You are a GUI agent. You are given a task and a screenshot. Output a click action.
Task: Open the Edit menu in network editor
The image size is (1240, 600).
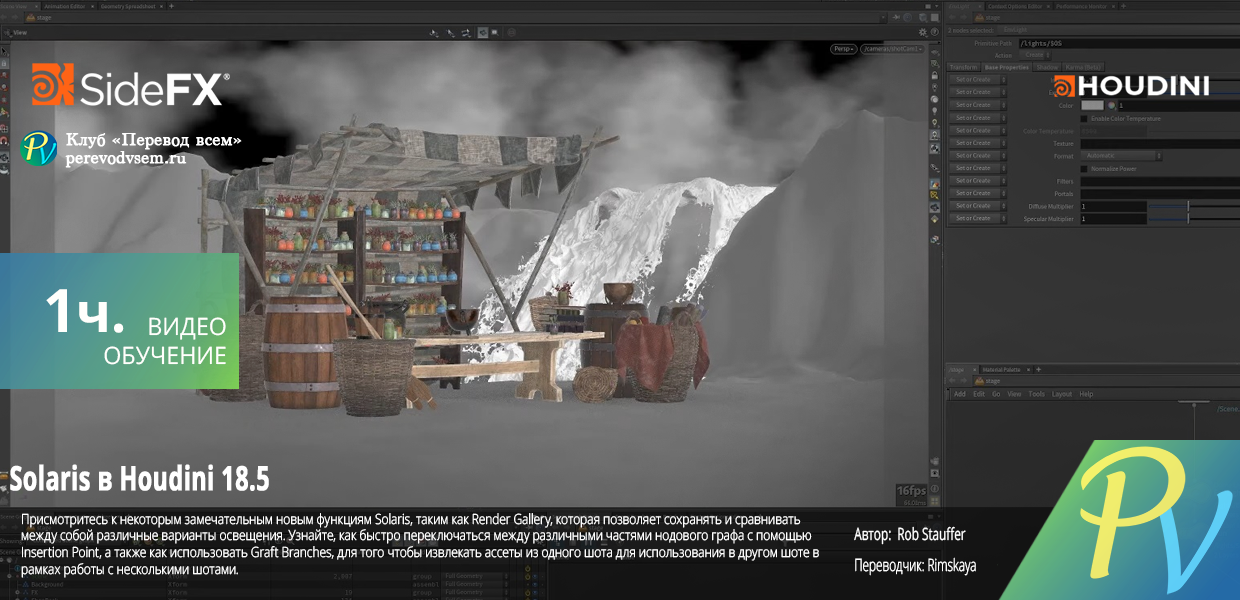point(979,394)
